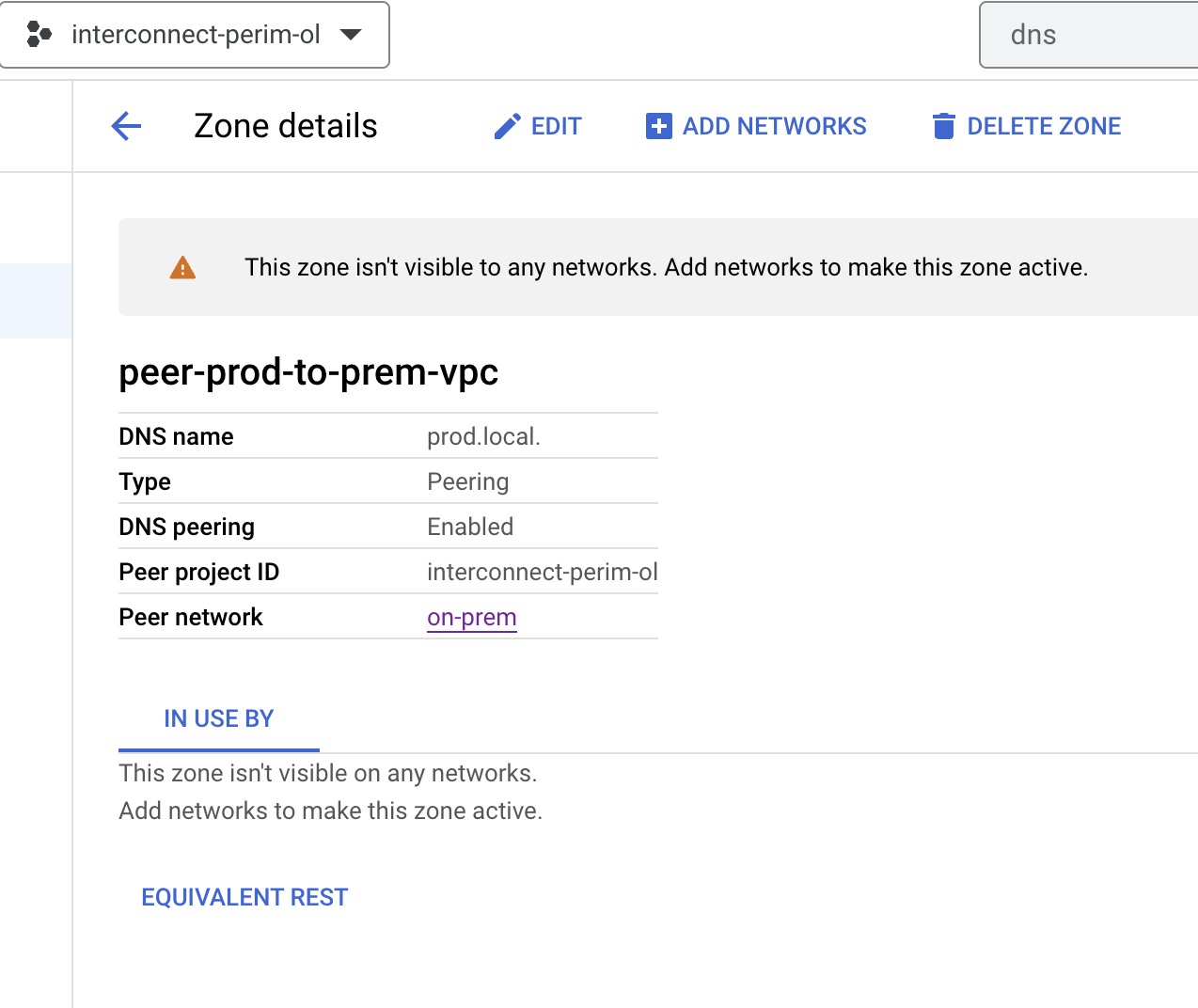Click the zone visibility warning banner message
1198x1008 pixels.
(x=667, y=266)
